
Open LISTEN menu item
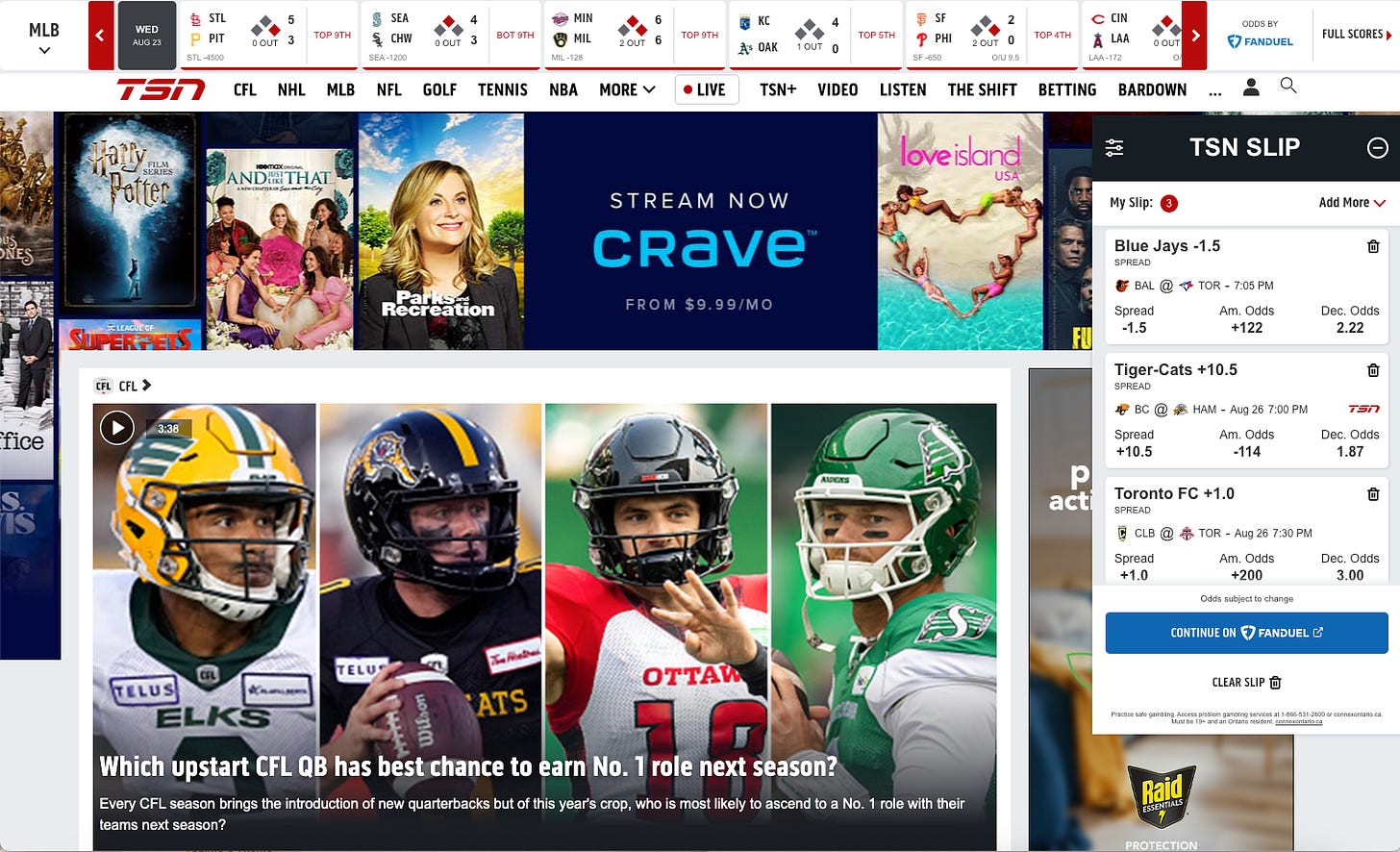[x=903, y=89]
